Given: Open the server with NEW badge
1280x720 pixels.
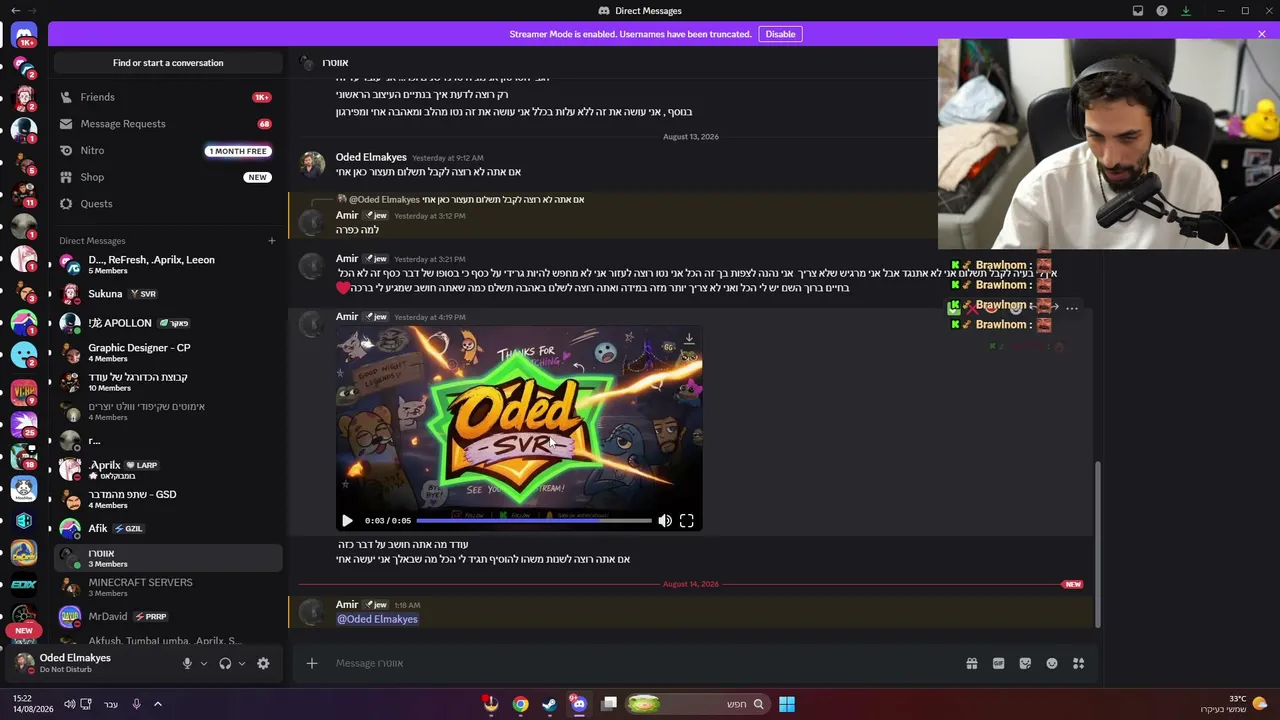Looking at the screenshot, I should coord(24,630).
